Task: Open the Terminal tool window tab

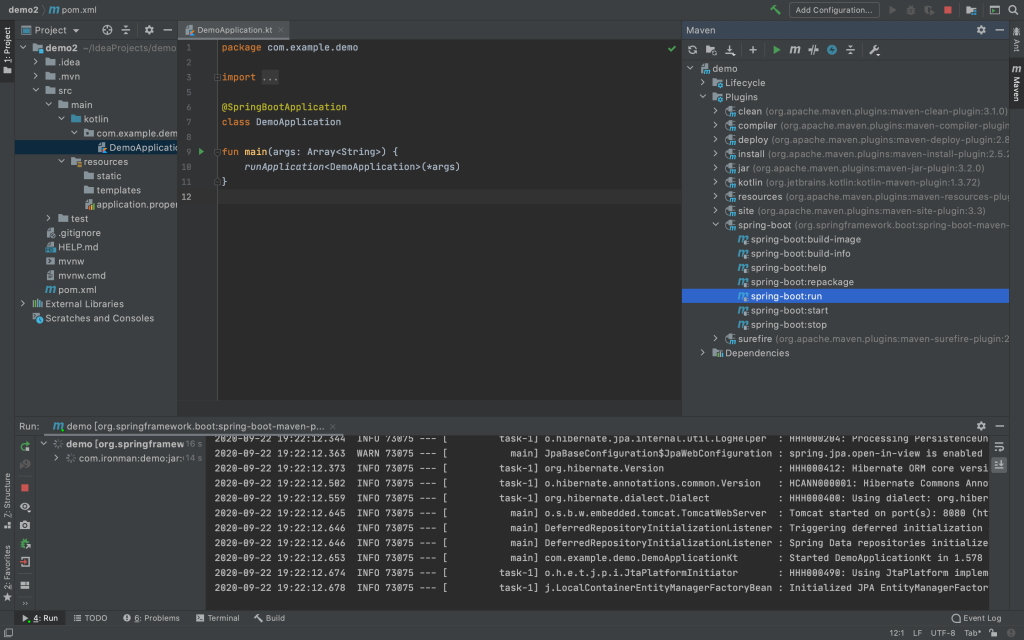Action: [217, 618]
